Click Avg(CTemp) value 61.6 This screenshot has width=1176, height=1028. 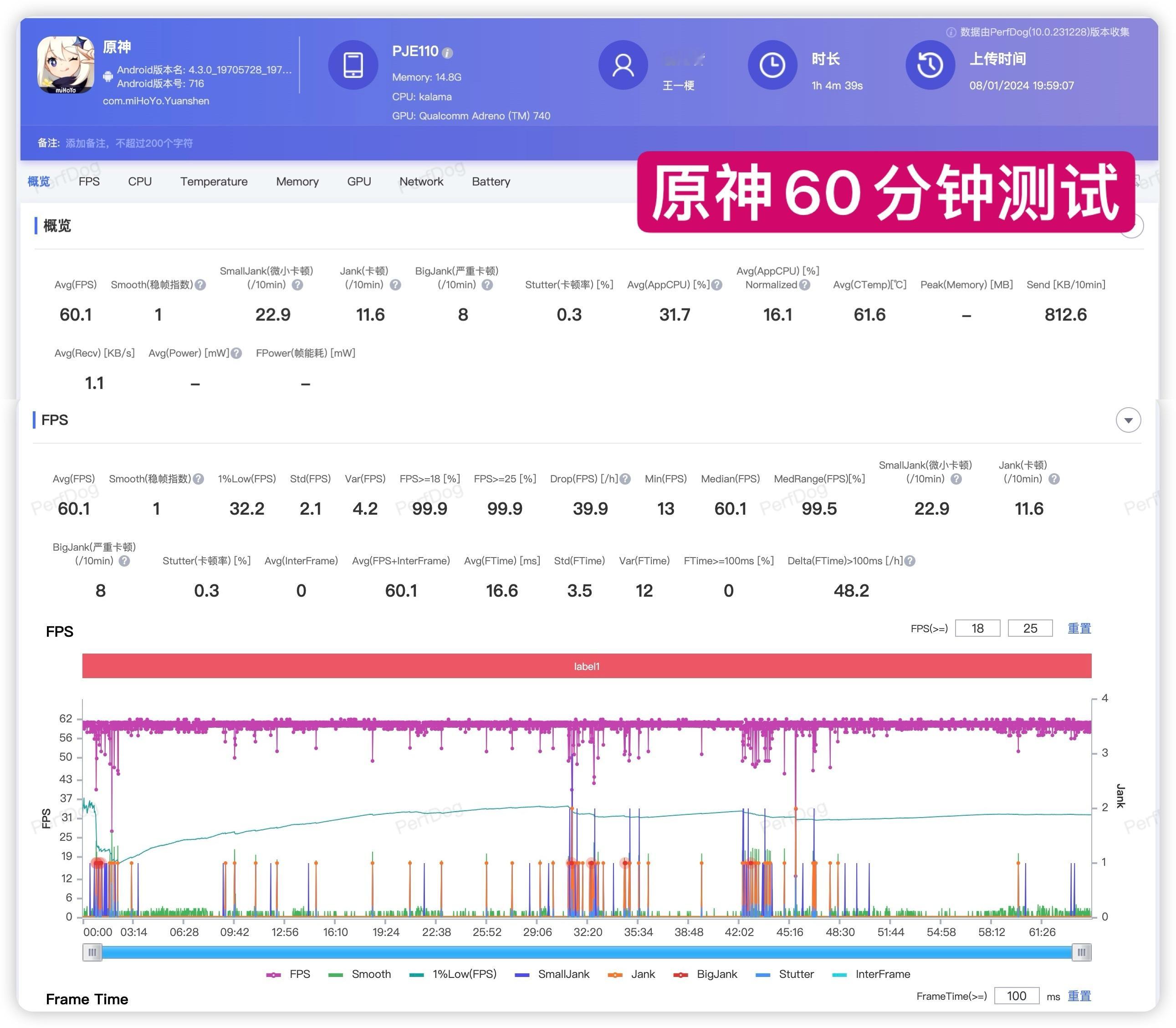(869, 315)
